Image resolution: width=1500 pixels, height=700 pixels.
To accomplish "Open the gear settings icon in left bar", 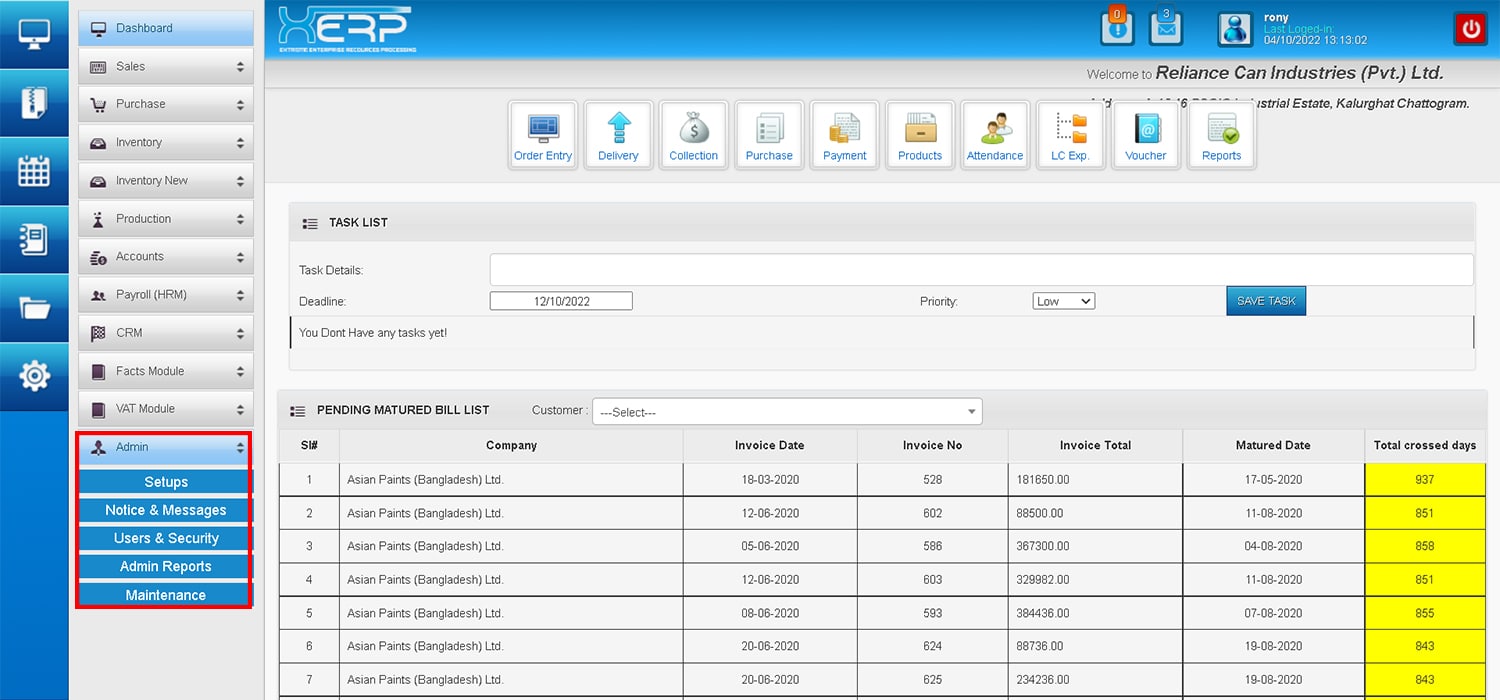I will 34,376.
